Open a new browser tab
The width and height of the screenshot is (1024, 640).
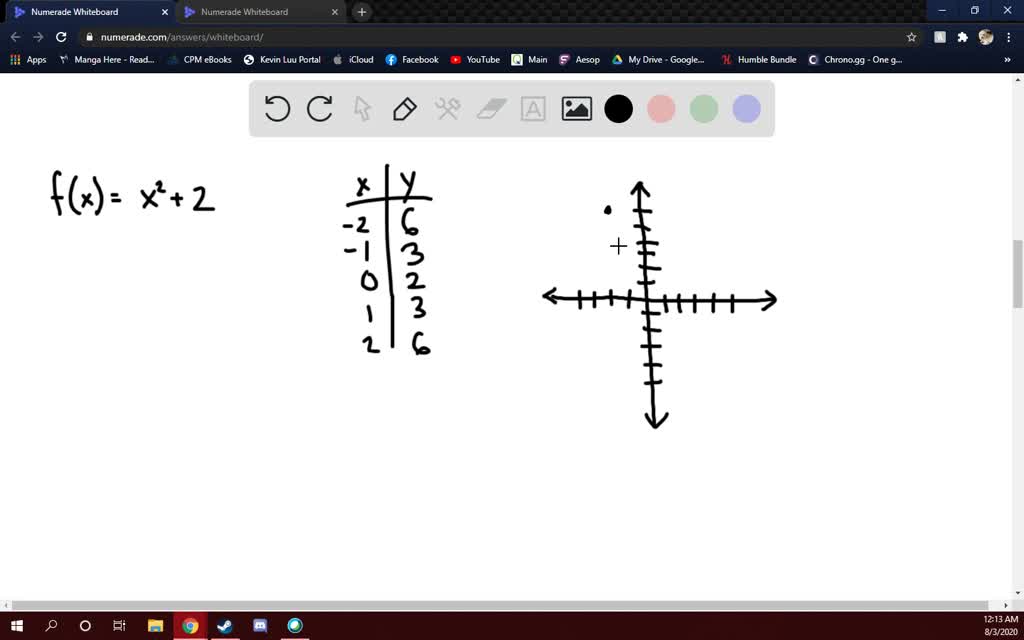pos(359,12)
